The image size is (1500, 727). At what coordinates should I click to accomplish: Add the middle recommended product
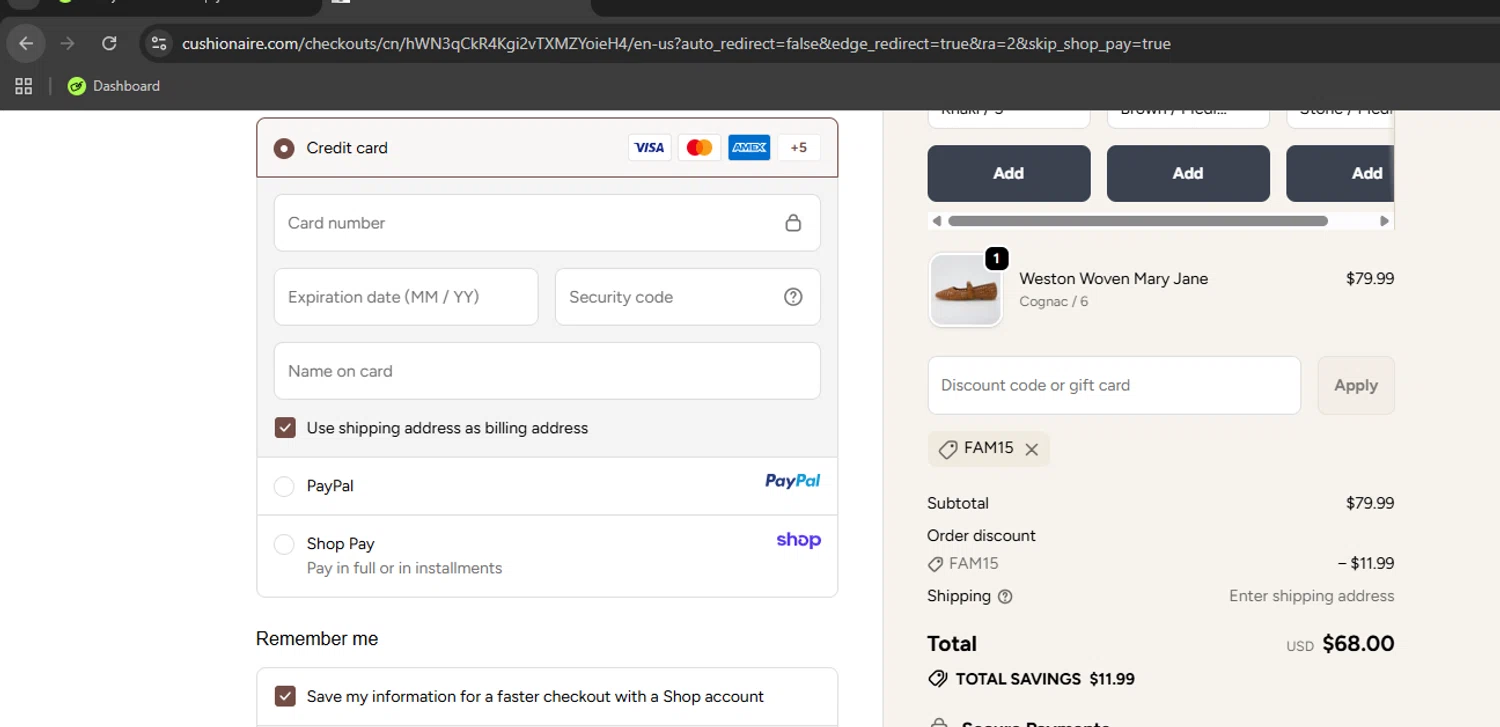[1188, 173]
